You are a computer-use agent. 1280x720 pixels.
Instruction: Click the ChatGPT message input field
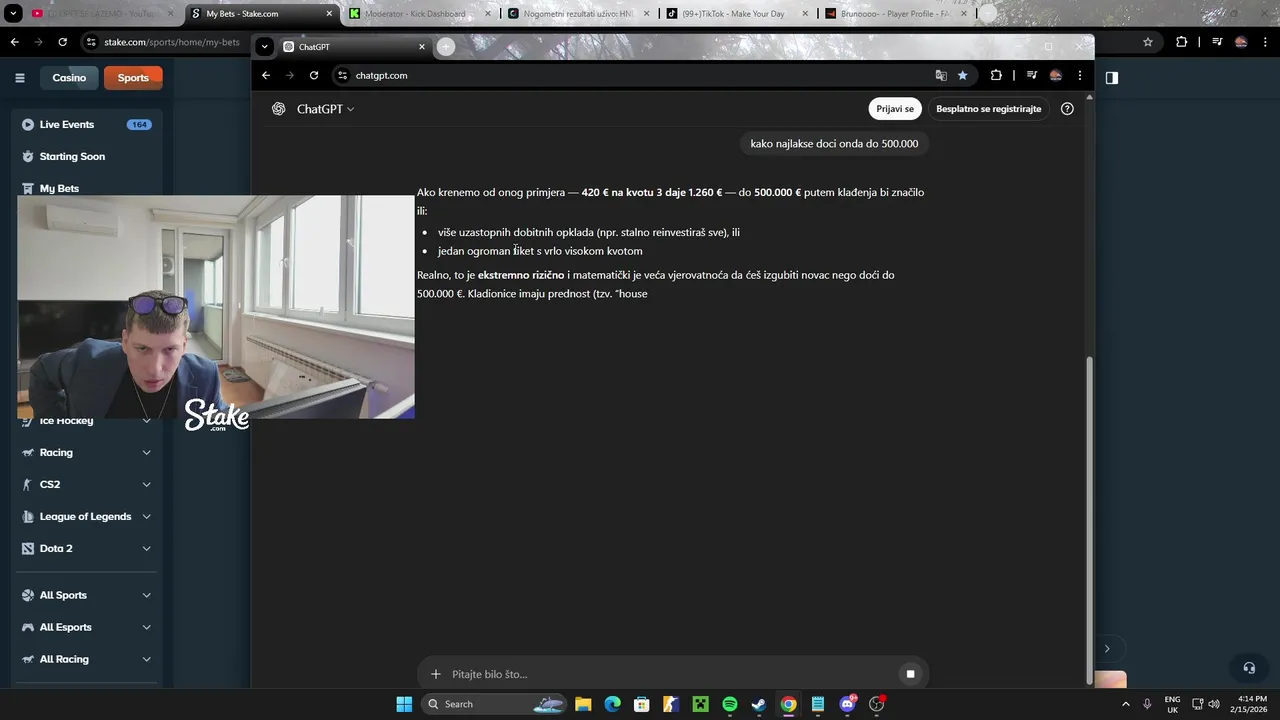click(670, 674)
